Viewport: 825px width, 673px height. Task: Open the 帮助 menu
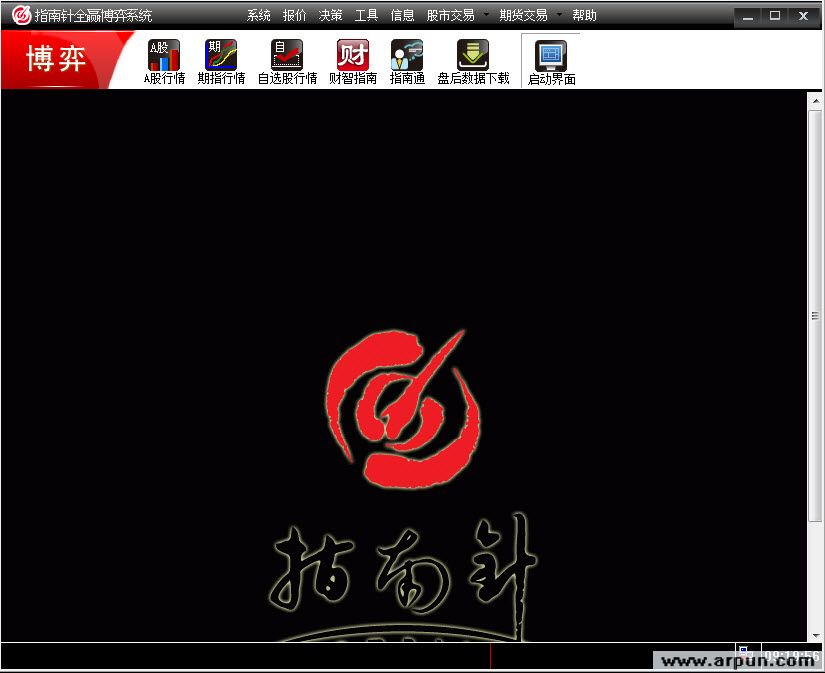[584, 15]
